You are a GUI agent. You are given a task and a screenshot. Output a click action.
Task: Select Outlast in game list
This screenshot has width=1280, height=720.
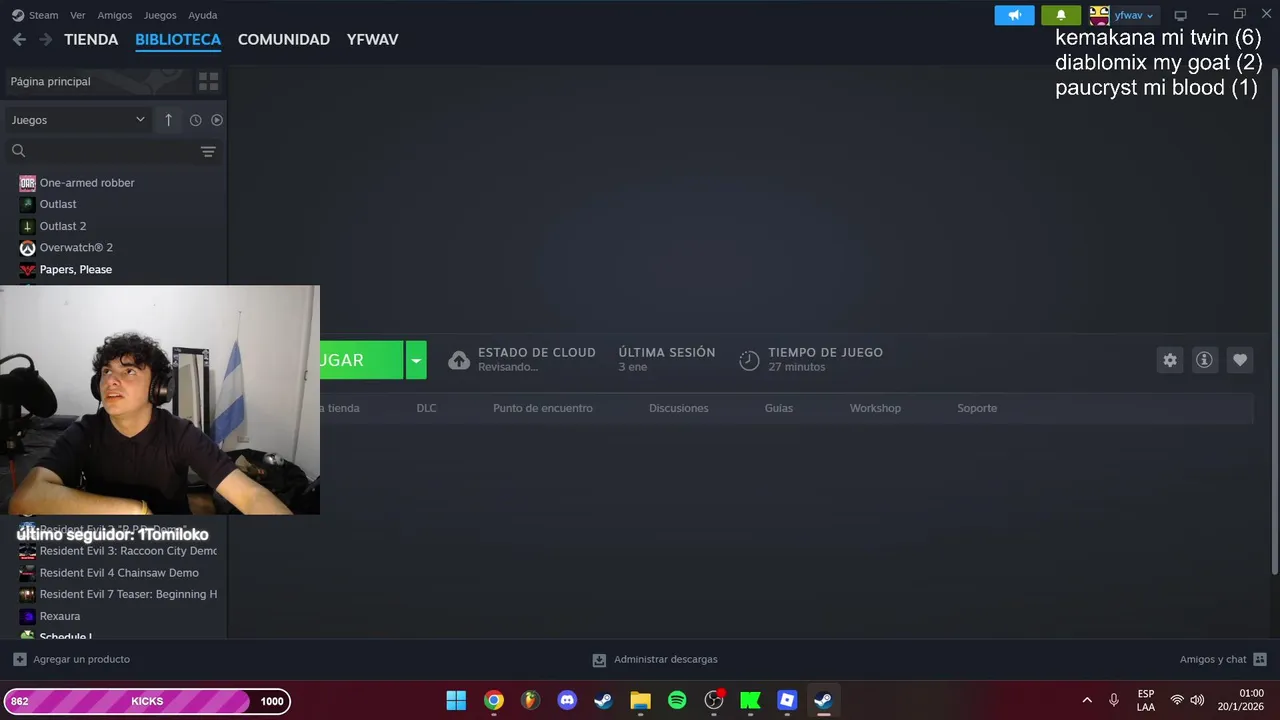coord(58,204)
